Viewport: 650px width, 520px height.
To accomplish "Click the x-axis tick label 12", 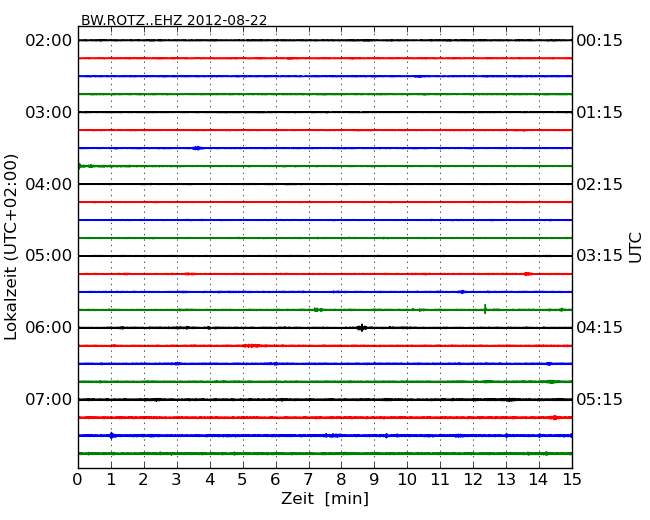I will [x=473, y=480].
